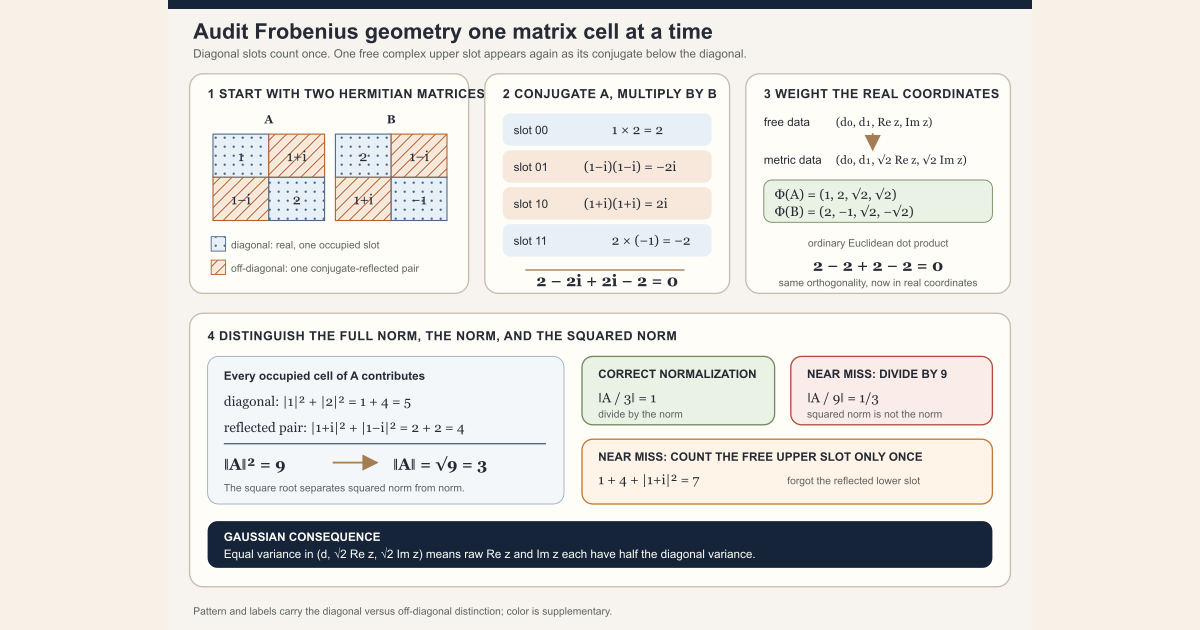Click 'Every occupied cell of A contributes'
The width and height of the screenshot is (1200, 630).
click(x=324, y=376)
